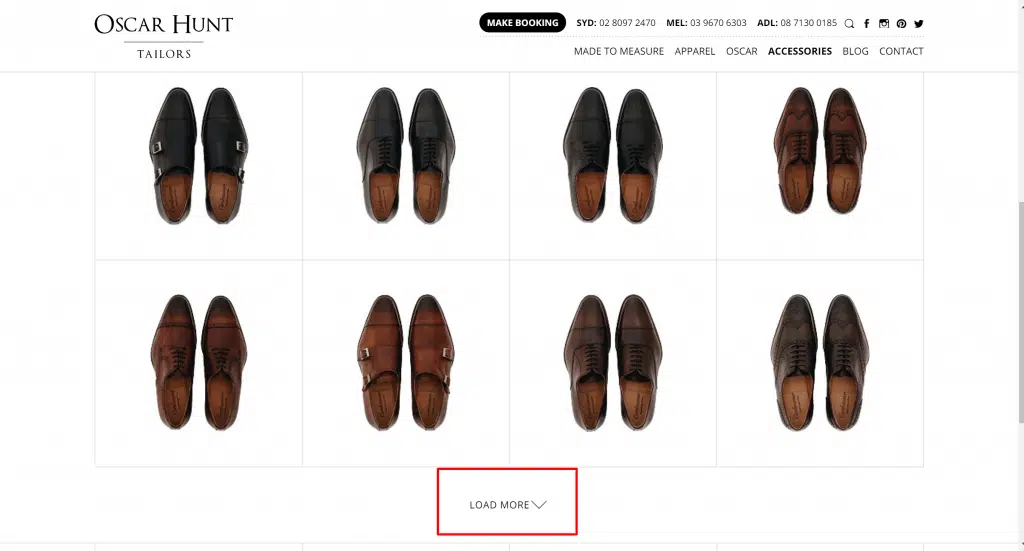Open the Made to Measure menu
The image size is (1024, 551).
click(x=618, y=51)
